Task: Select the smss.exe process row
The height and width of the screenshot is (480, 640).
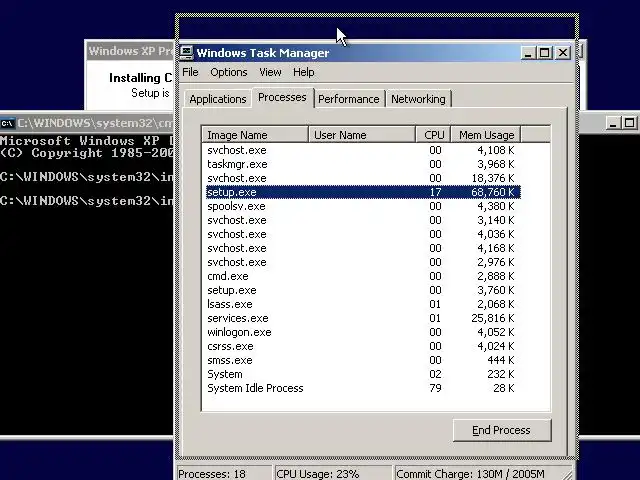Action: (x=363, y=360)
